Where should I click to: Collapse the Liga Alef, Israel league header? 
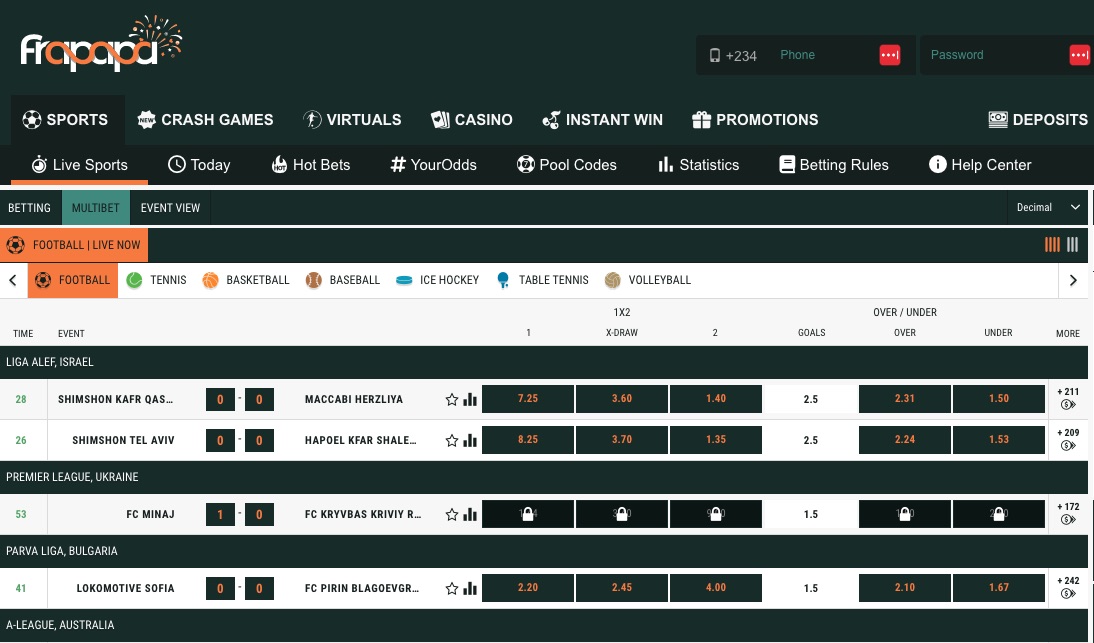click(544, 362)
